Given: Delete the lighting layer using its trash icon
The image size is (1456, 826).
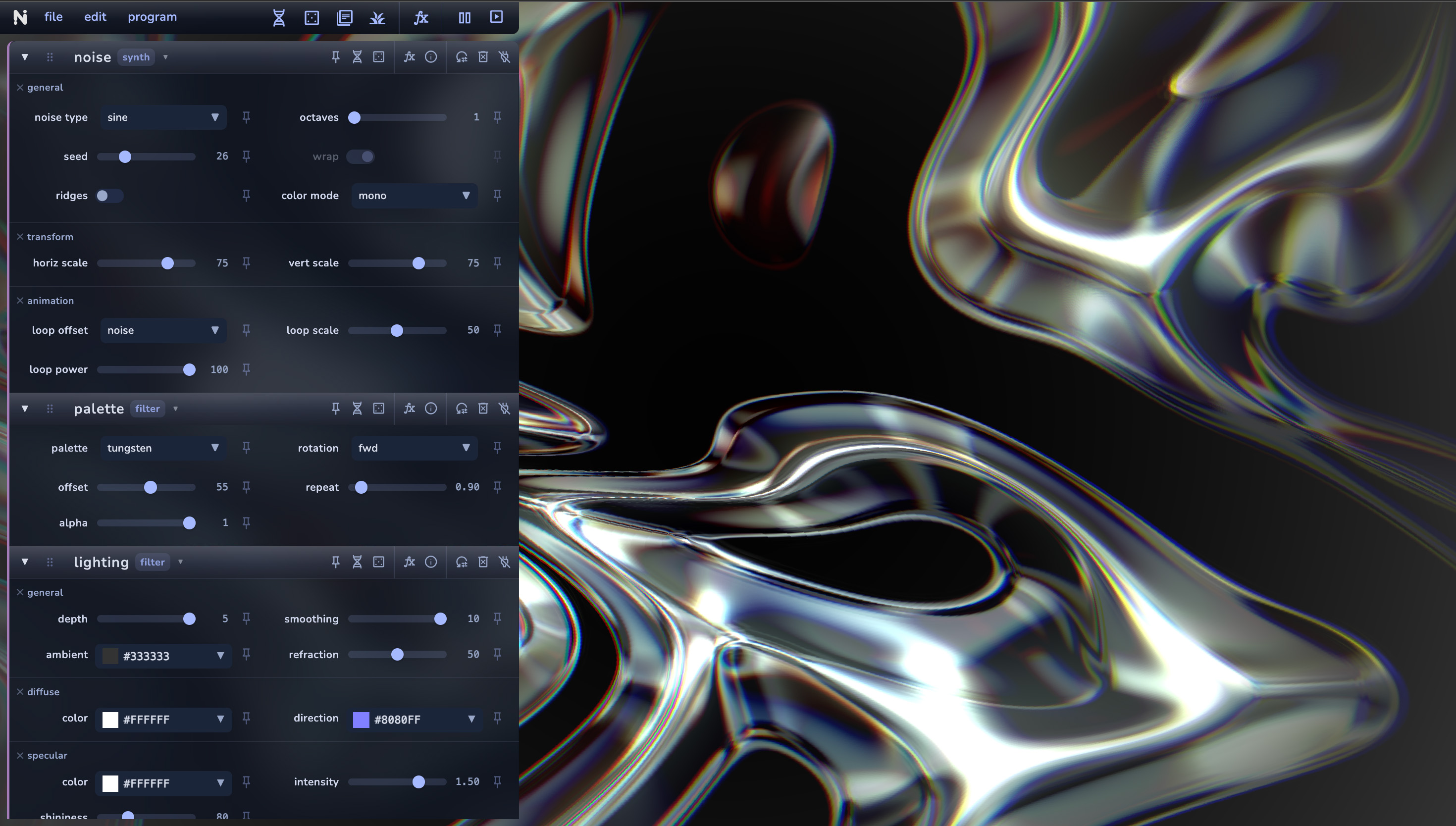Looking at the screenshot, I should (x=483, y=562).
